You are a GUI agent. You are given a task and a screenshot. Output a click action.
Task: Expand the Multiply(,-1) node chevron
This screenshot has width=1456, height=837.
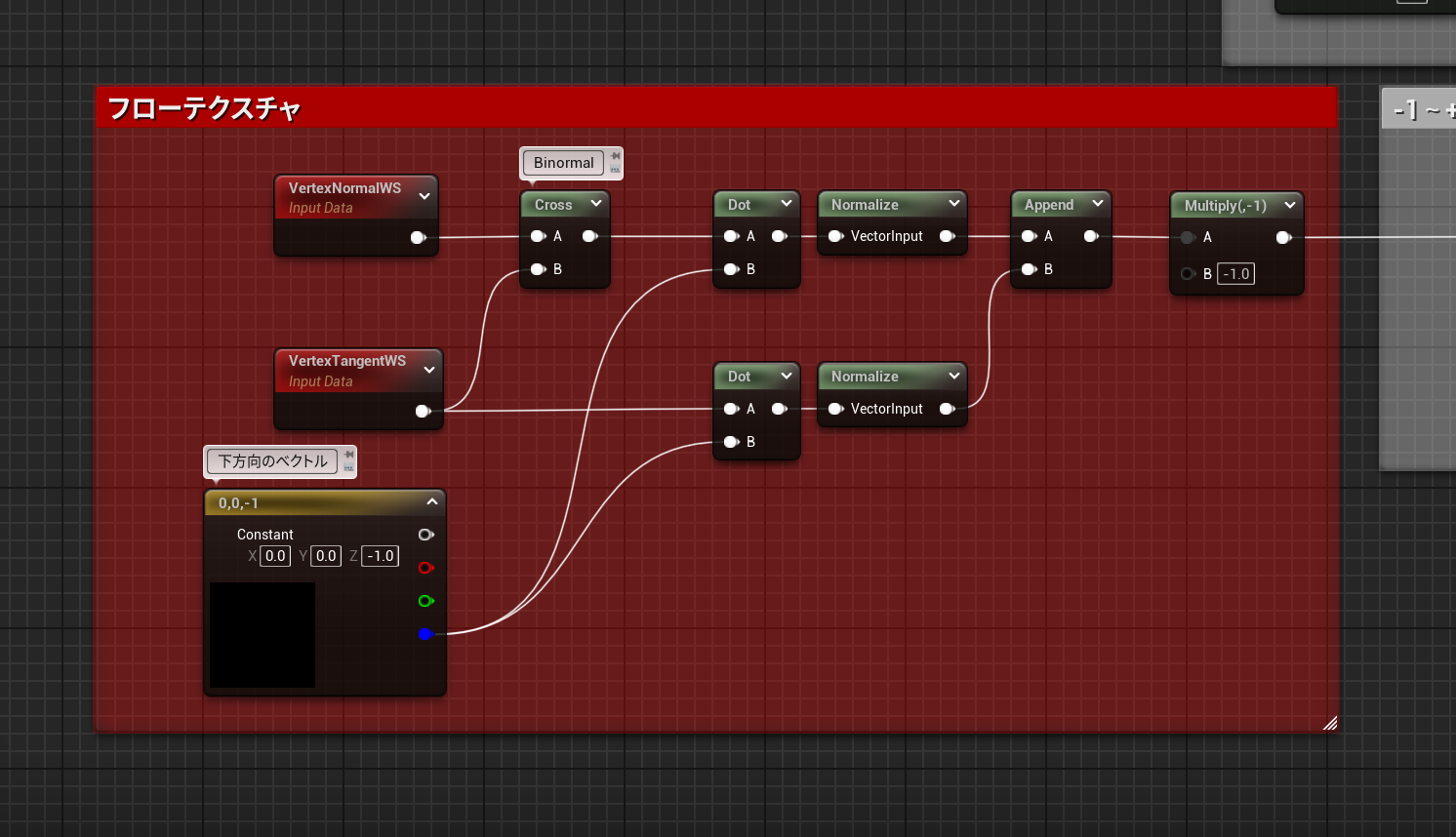pyautogui.click(x=1289, y=205)
